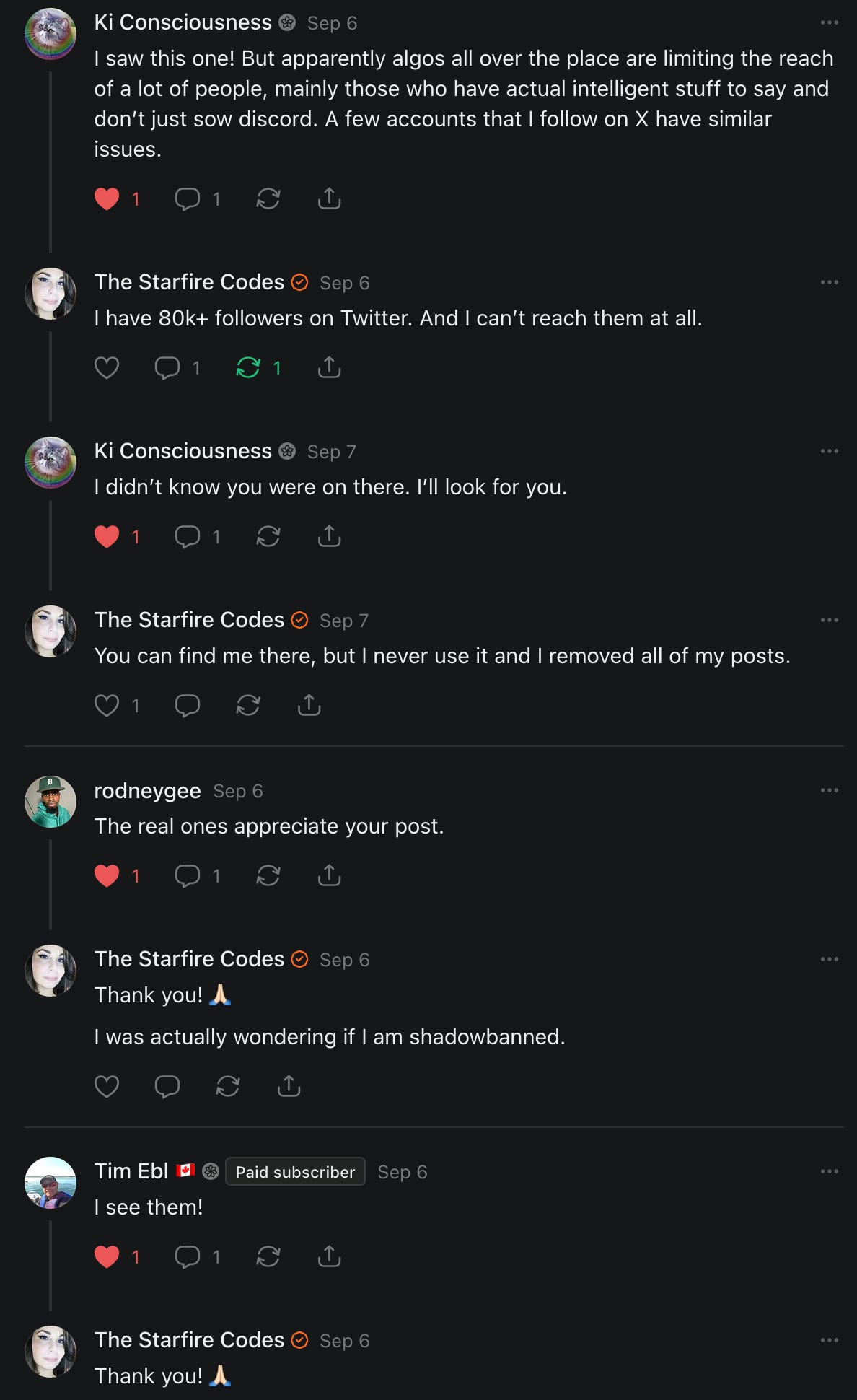Viewport: 857px width, 1400px height.
Task: Open rodneygee's avatar picture
Action: pos(50,801)
